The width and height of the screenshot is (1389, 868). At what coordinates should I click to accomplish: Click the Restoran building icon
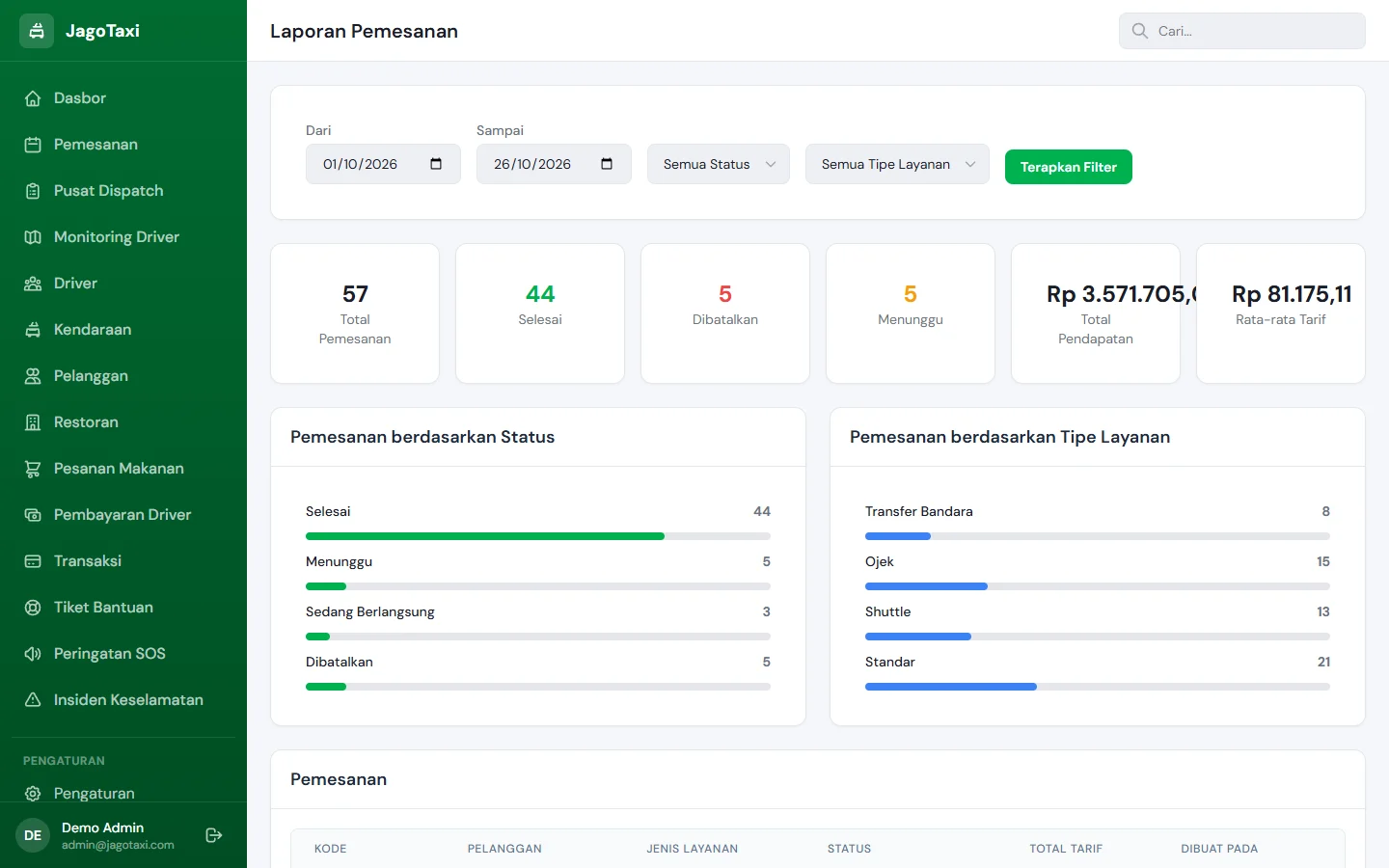coord(33,422)
